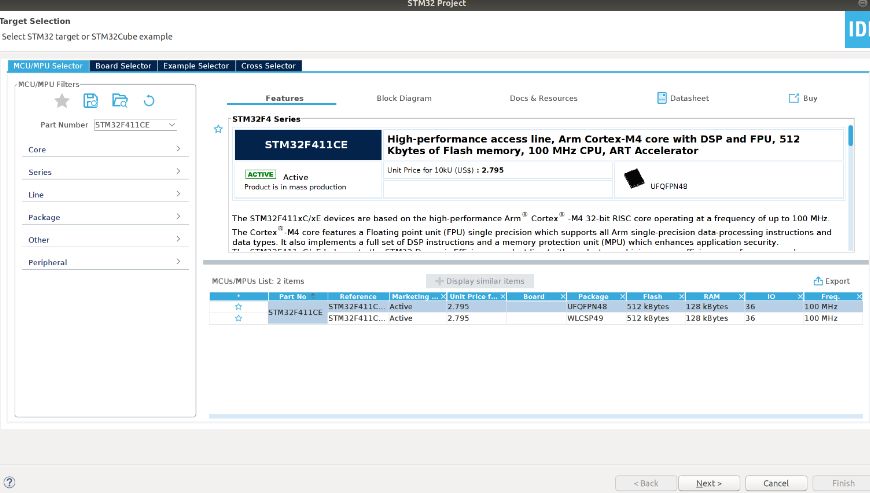
Task: Hide the IO column via X
Action: click(800, 297)
